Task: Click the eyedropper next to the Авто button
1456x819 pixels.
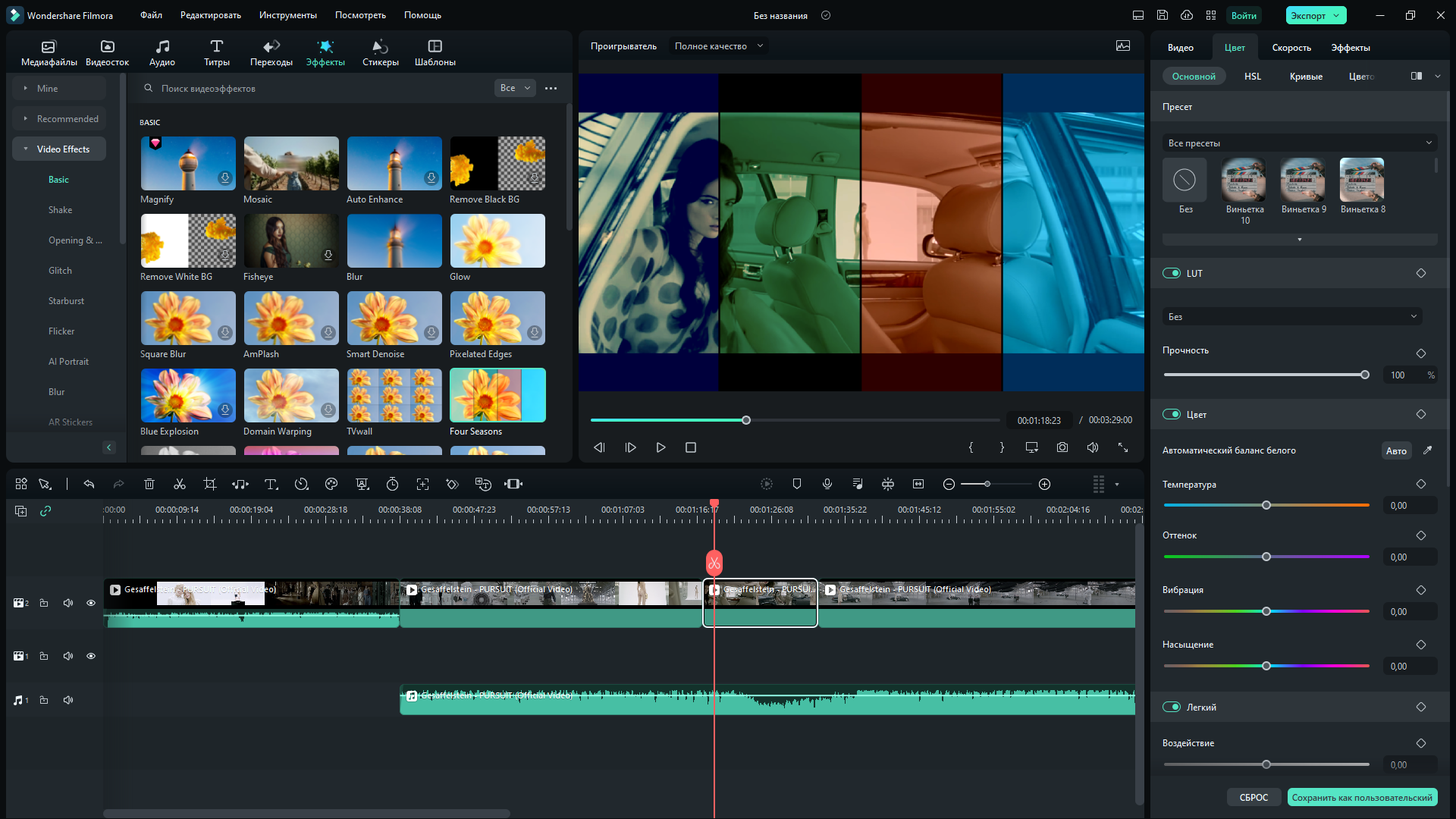Action: (1427, 450)
